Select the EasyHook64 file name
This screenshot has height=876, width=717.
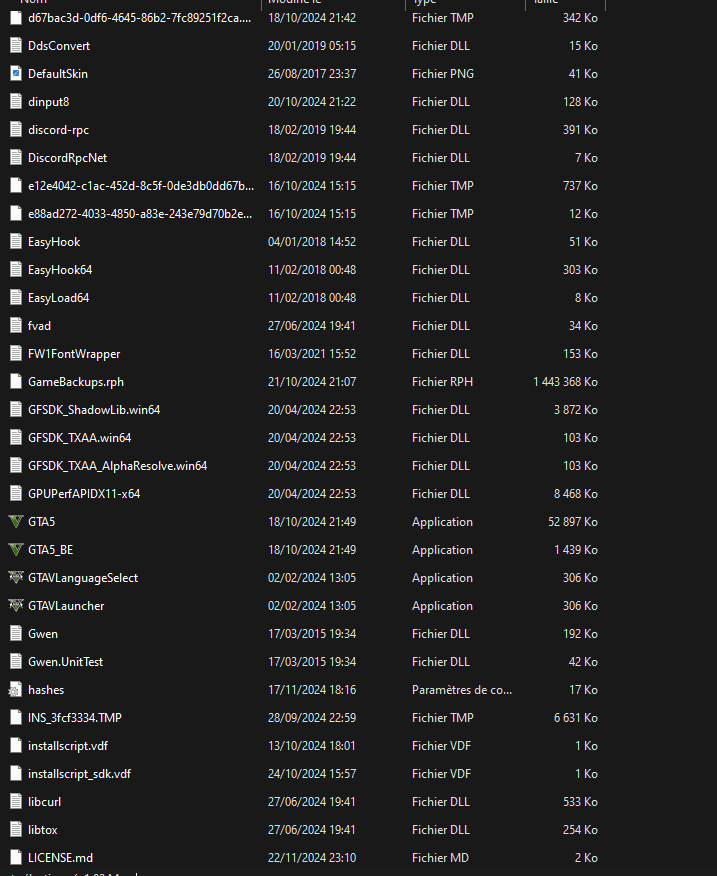click(60, 270)
